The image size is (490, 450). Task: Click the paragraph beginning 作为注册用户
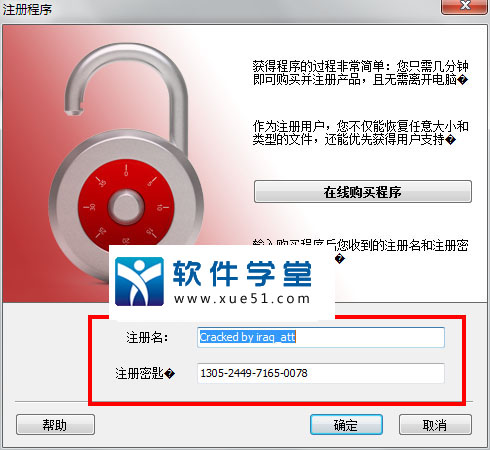361,133
